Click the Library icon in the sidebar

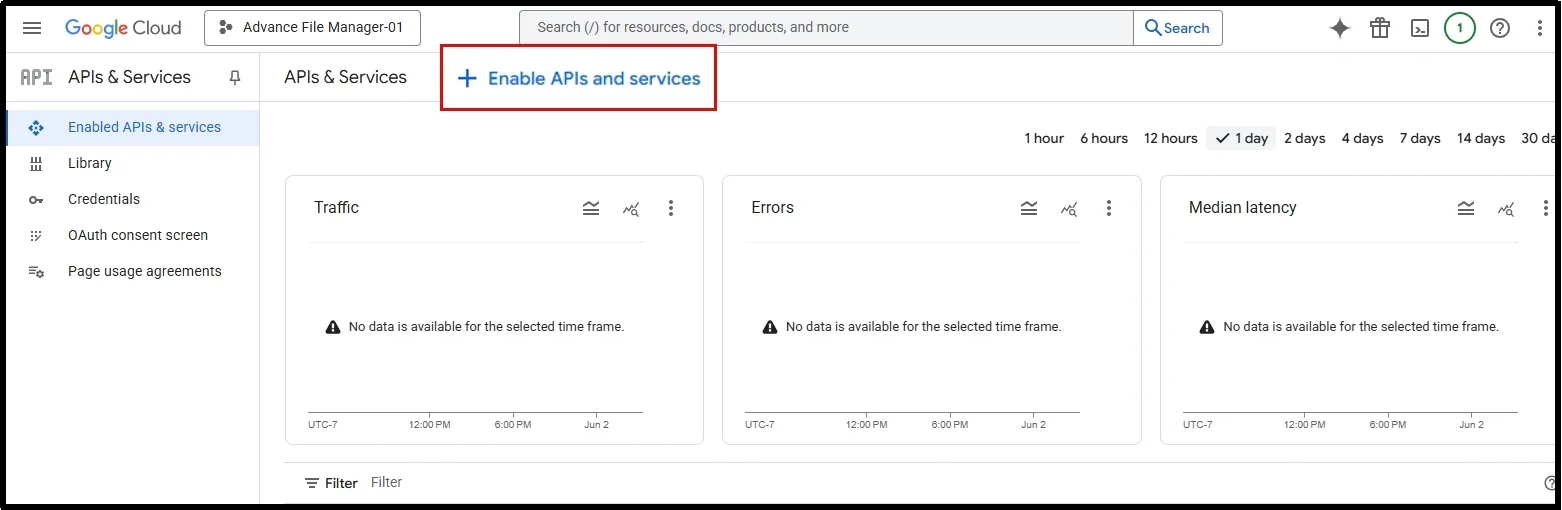click(36, 164)
